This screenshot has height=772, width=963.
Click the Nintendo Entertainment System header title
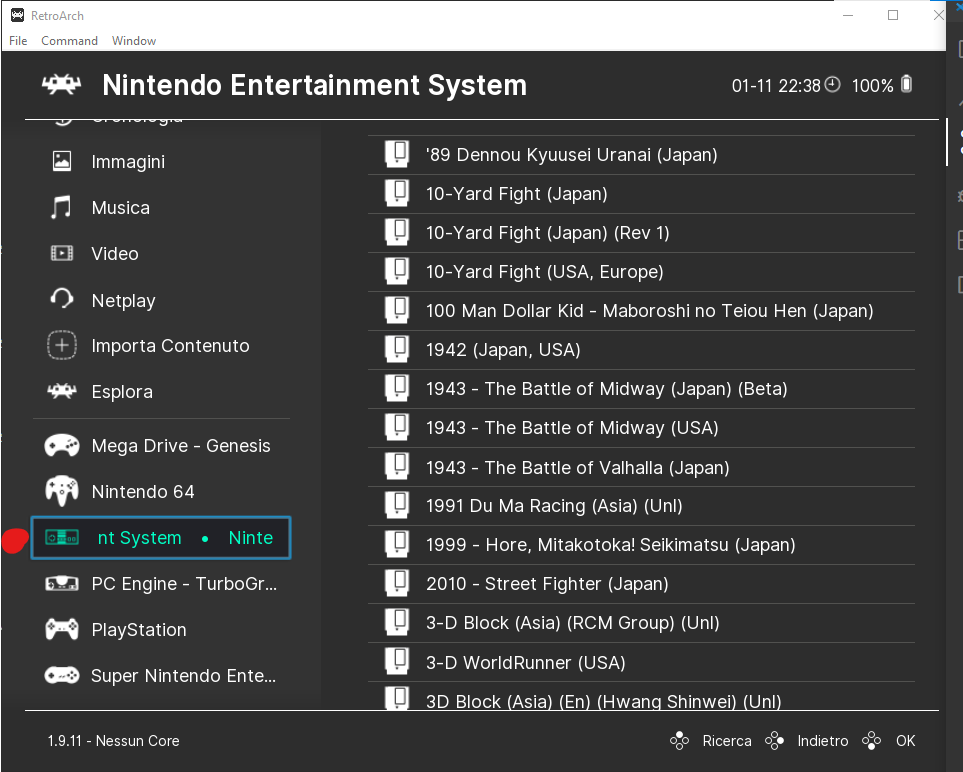tap(315, 85)
